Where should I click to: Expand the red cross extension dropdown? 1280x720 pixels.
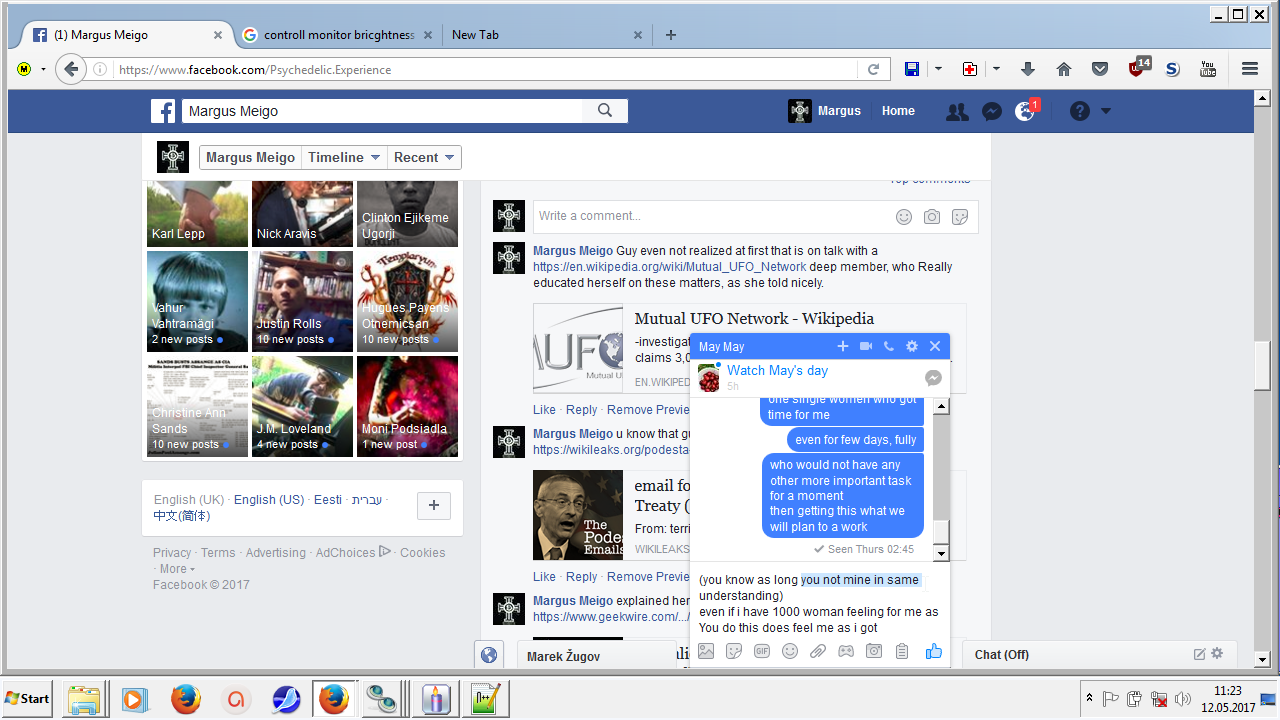[x=996, y=69]
